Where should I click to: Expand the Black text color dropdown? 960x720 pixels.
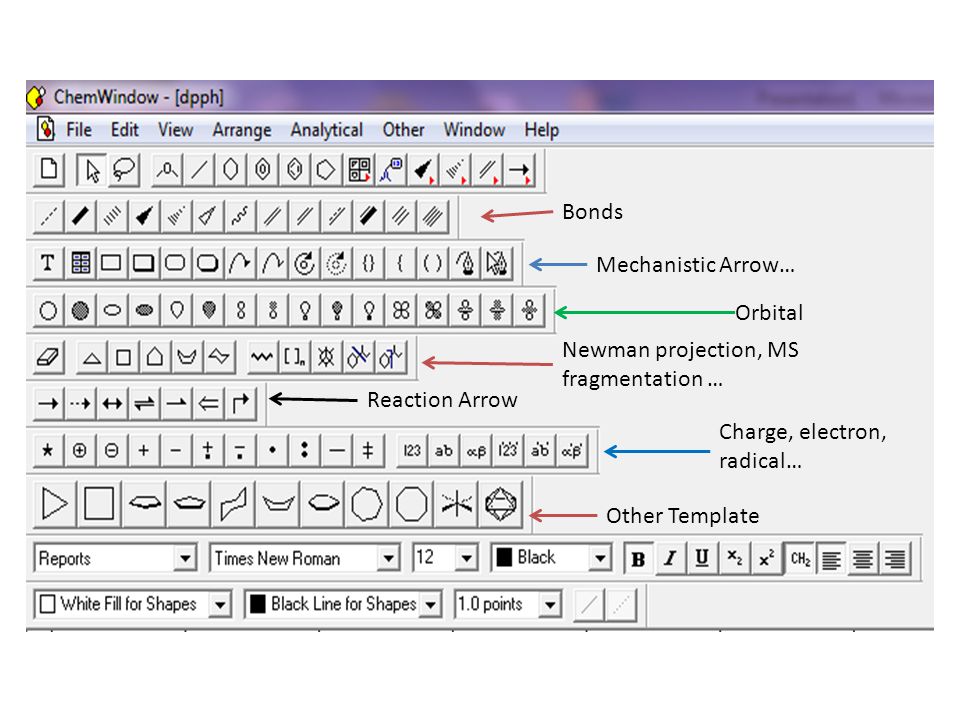(x=600, y=558)
